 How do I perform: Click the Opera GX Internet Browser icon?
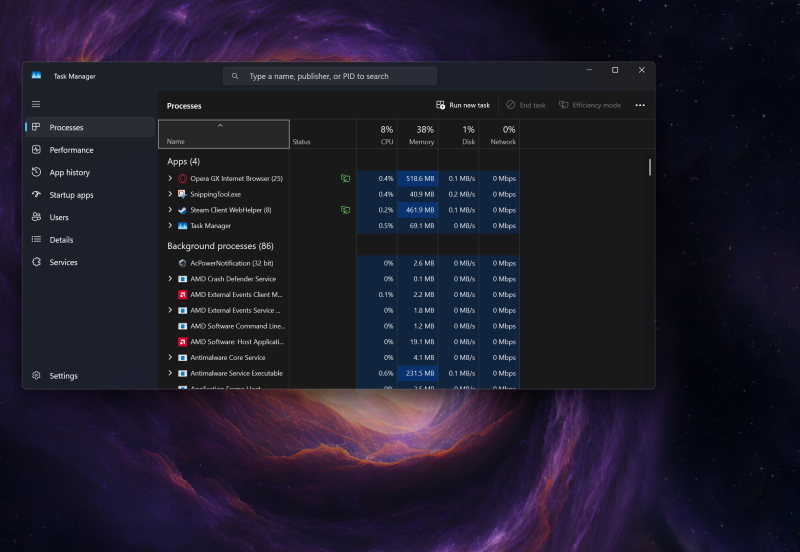(183, 178)
